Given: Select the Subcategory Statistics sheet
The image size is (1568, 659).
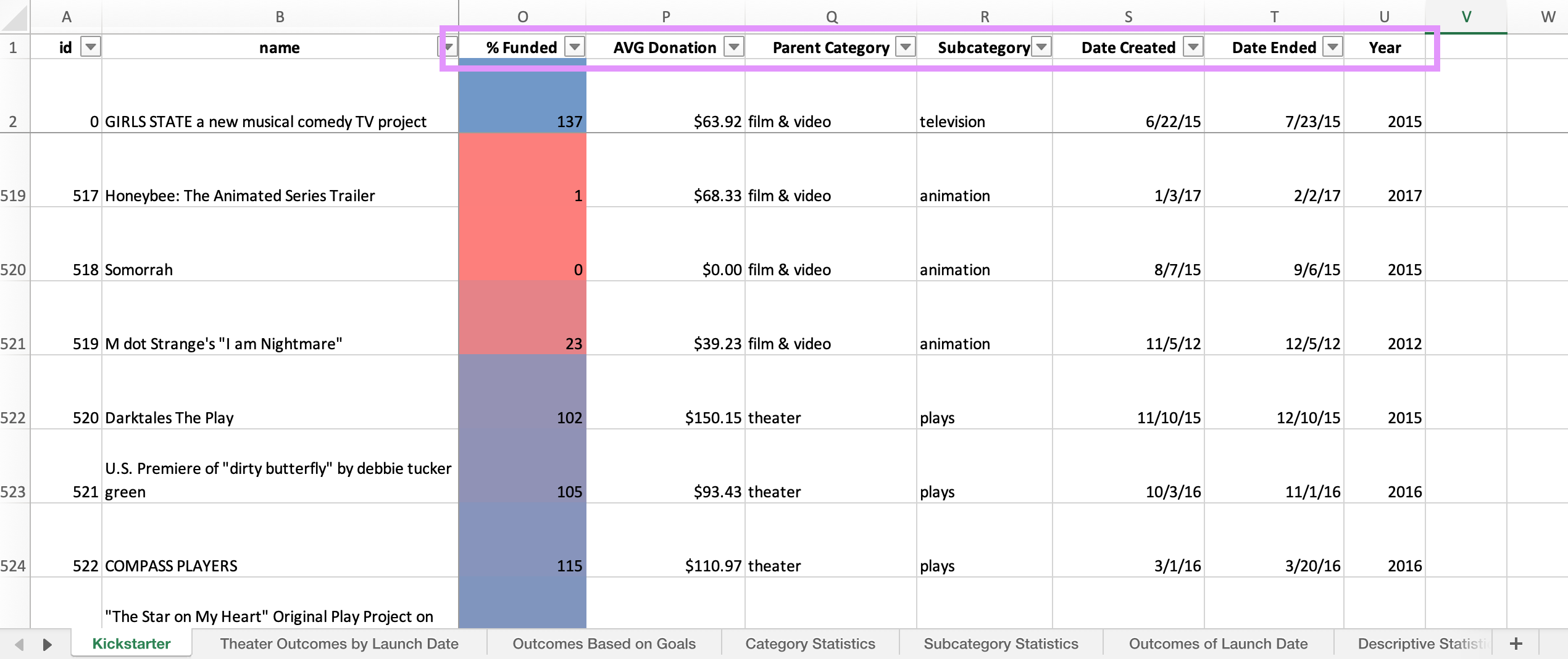Looking at the screenshot, I should (x=1000, y=644).
